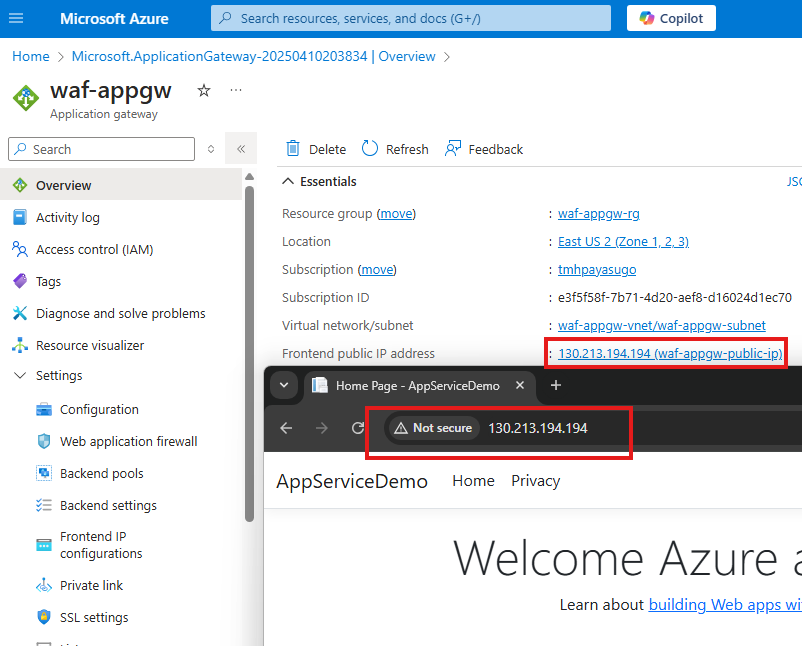Open tmhpayasugo subscription link
Image resolution: width=802 pixels, height=646 pixels.
coord(597,270)
